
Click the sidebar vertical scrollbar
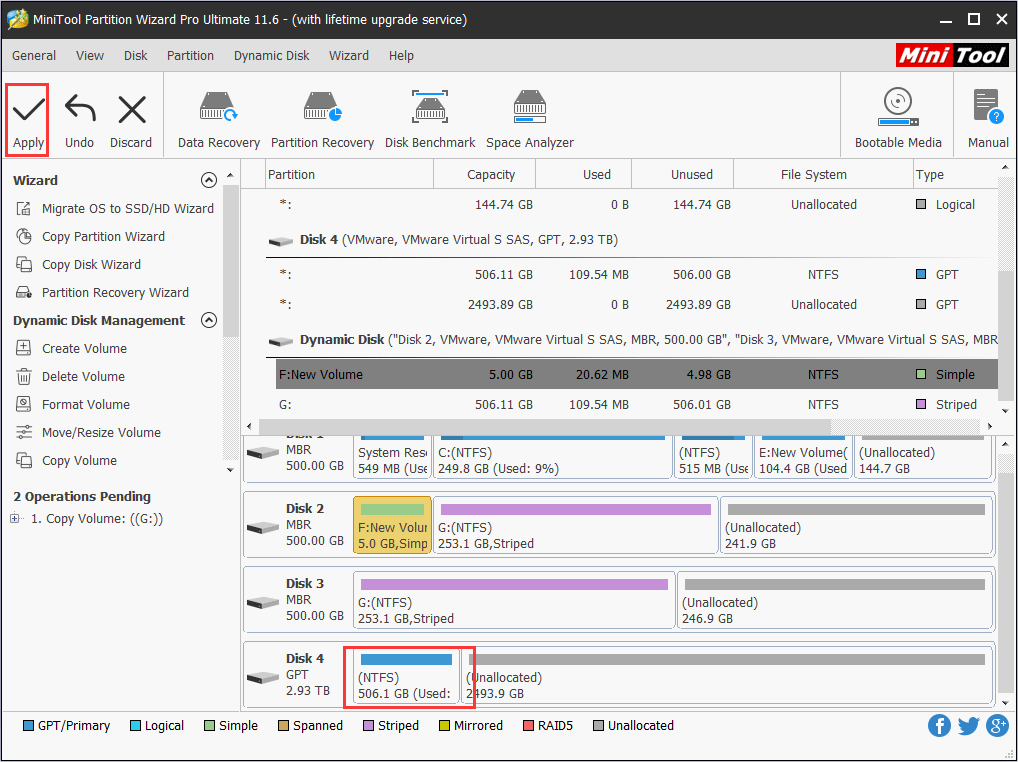(x=230, y=260)
